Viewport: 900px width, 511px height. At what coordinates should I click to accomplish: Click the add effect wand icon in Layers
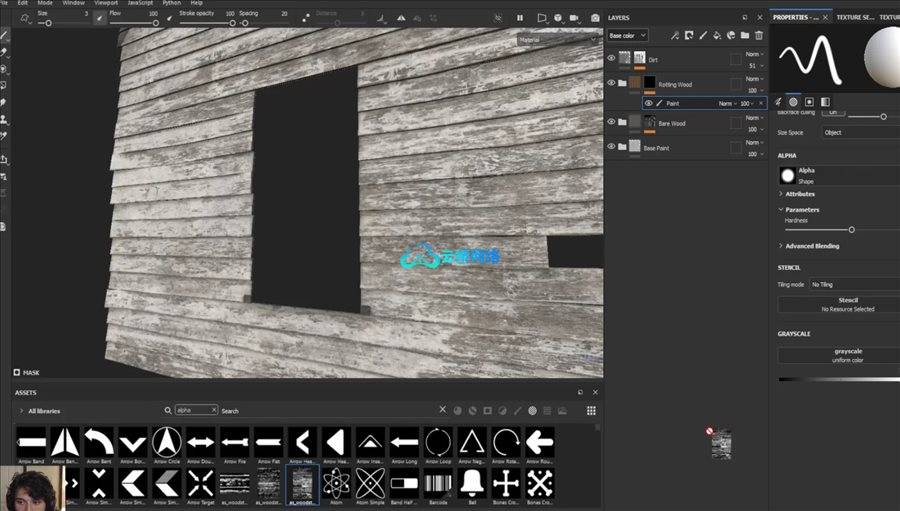click(x=675, y=36)
